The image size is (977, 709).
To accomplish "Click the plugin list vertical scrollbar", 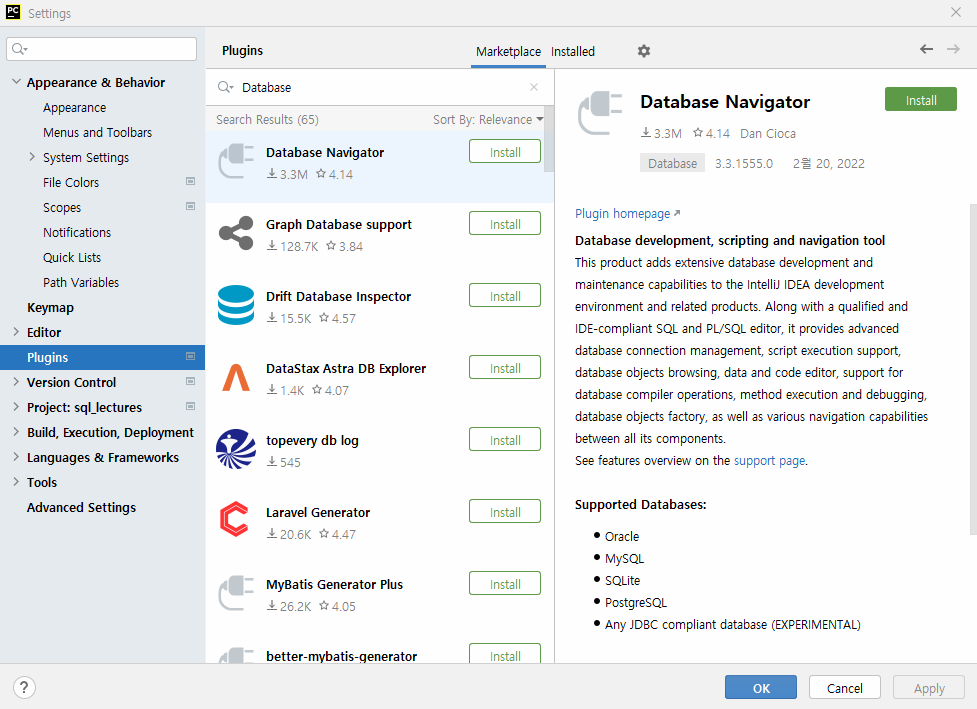I will point(549,138).
